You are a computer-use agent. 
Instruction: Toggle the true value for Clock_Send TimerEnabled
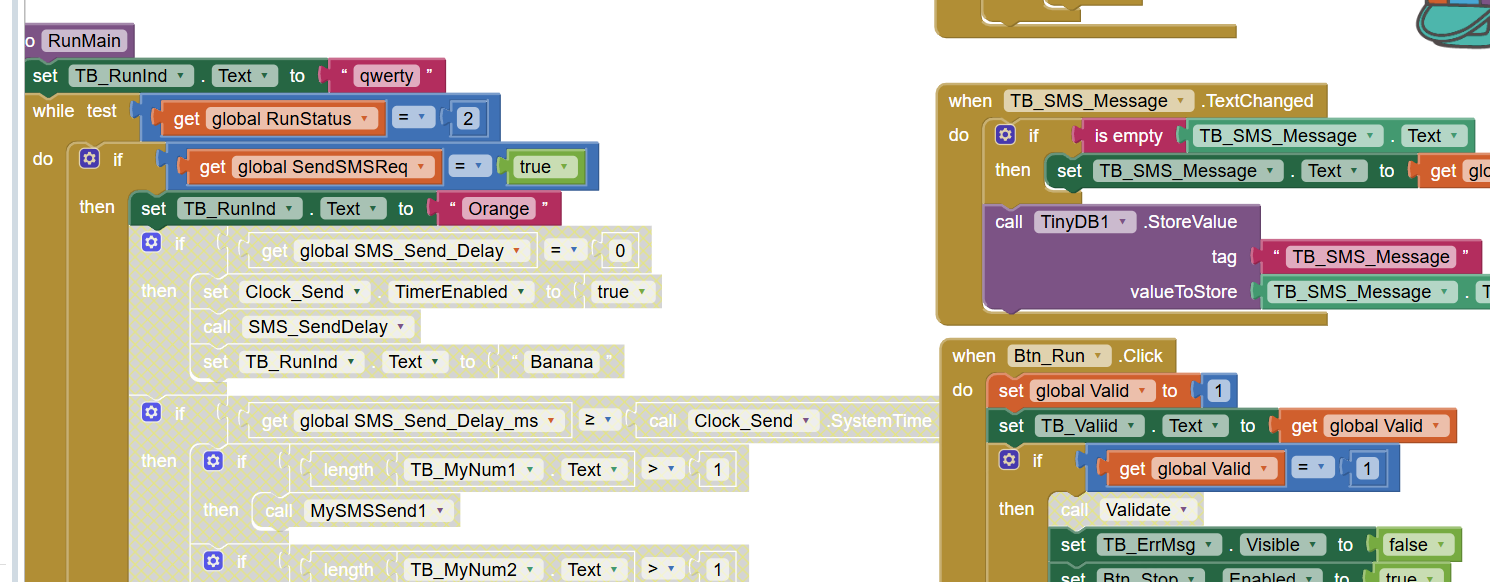[x=624, y=292]
